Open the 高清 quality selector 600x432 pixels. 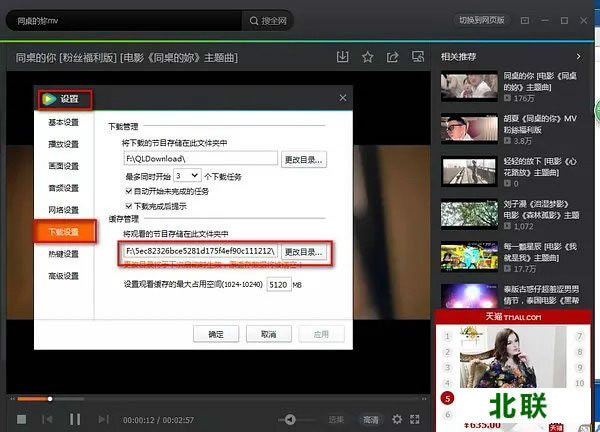[x=371, y=419]
